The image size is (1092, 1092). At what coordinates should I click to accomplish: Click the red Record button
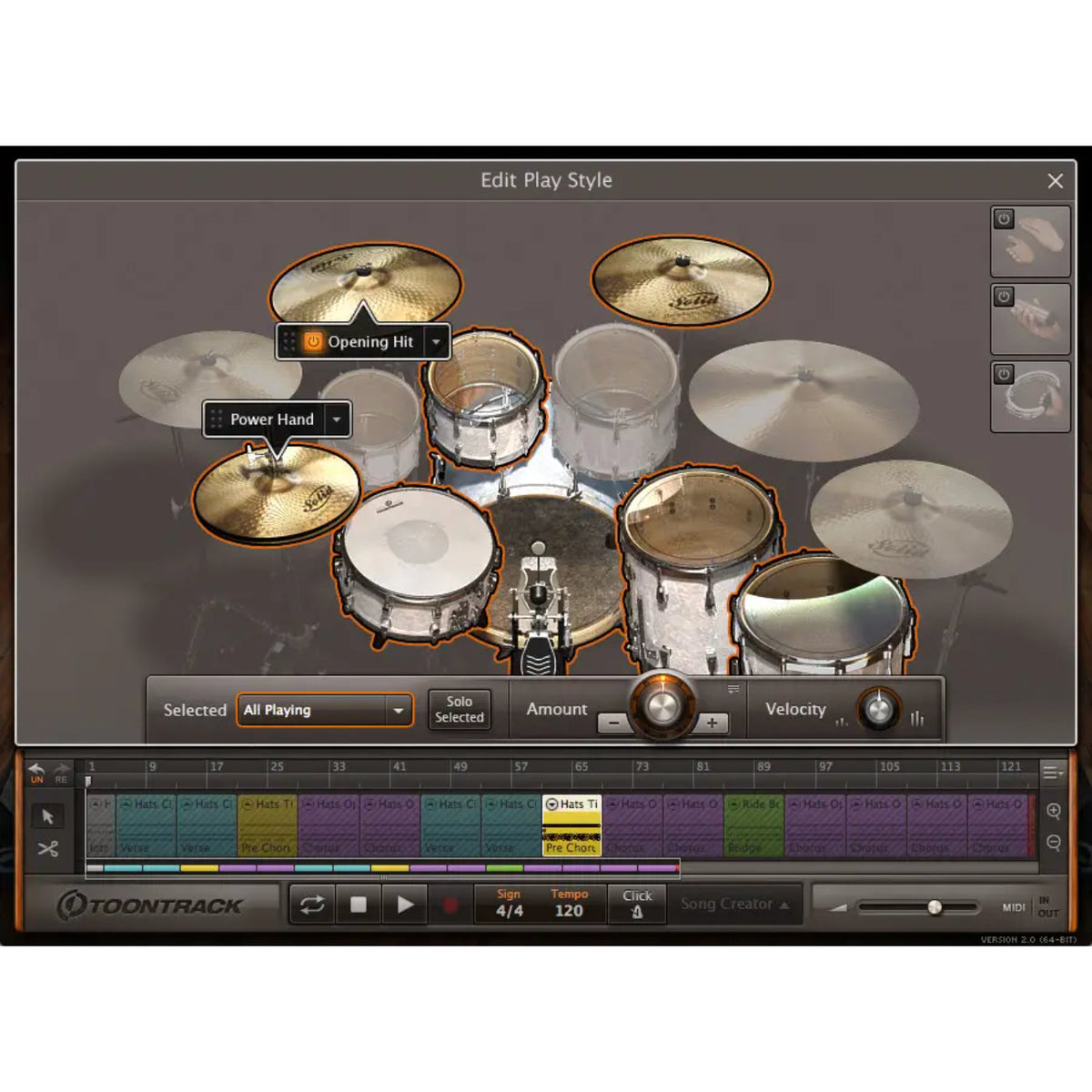click(450, 905)
